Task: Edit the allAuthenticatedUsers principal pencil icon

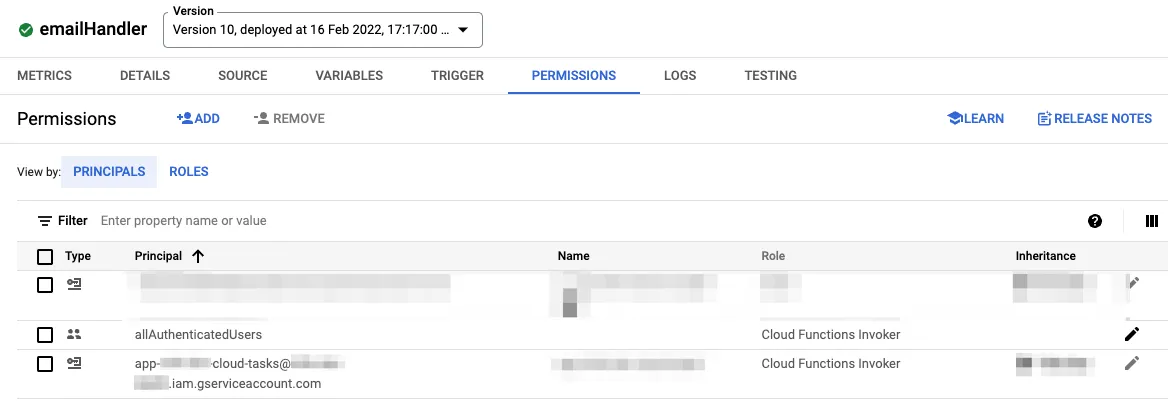Action: point(1132,334)
